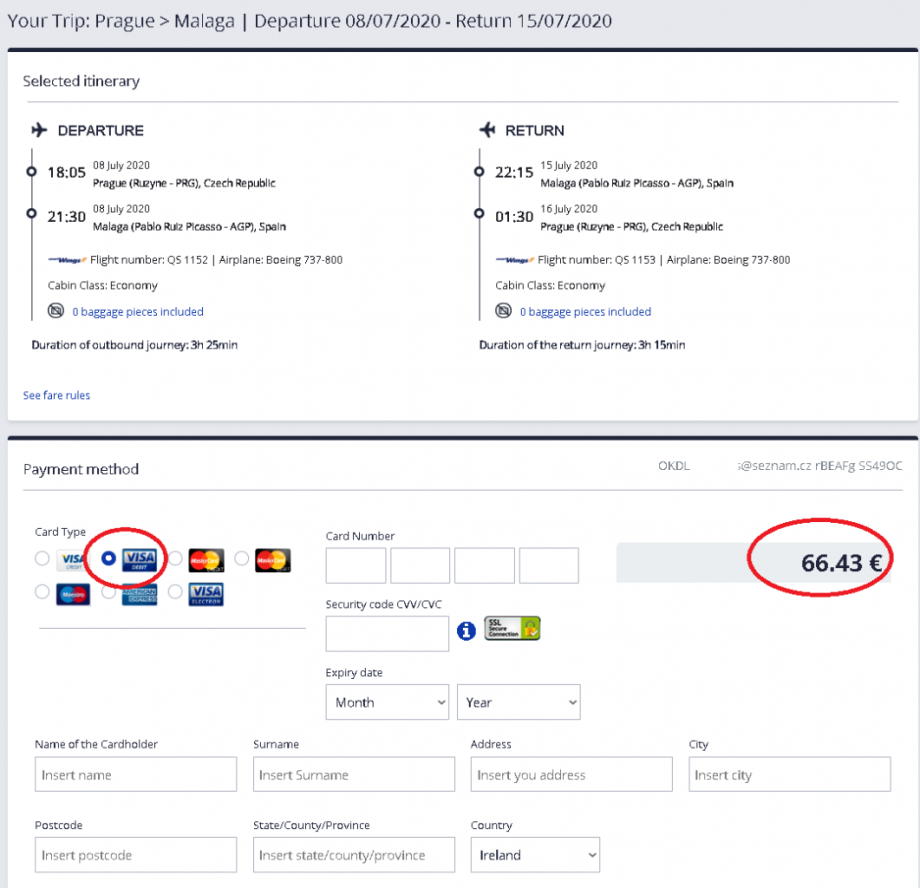Screen dimensions: 920x888
Task: Click the Visa Electron card logo
Action: click(206, 594)
